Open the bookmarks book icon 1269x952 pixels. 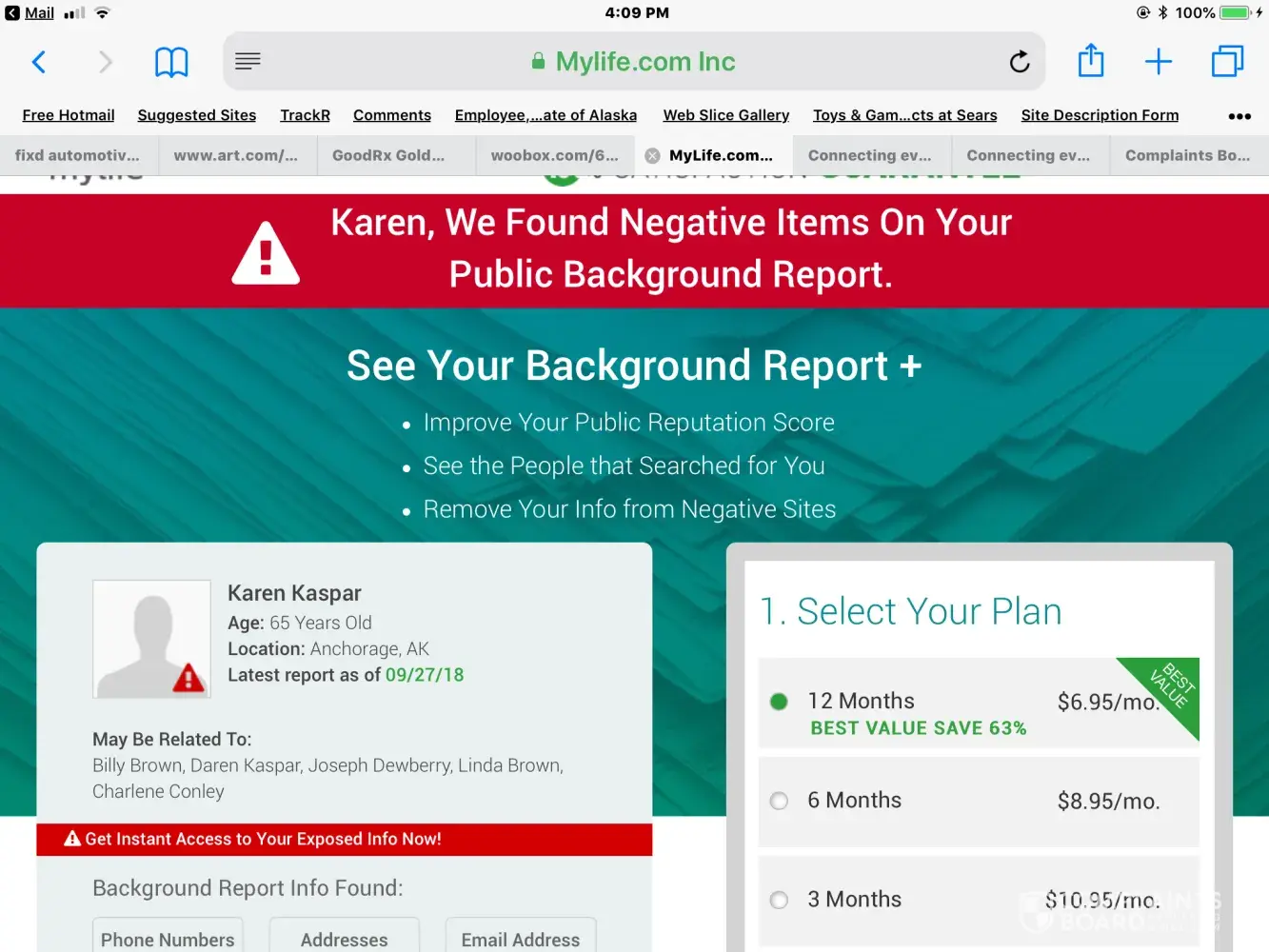click(x=171, y=62)
